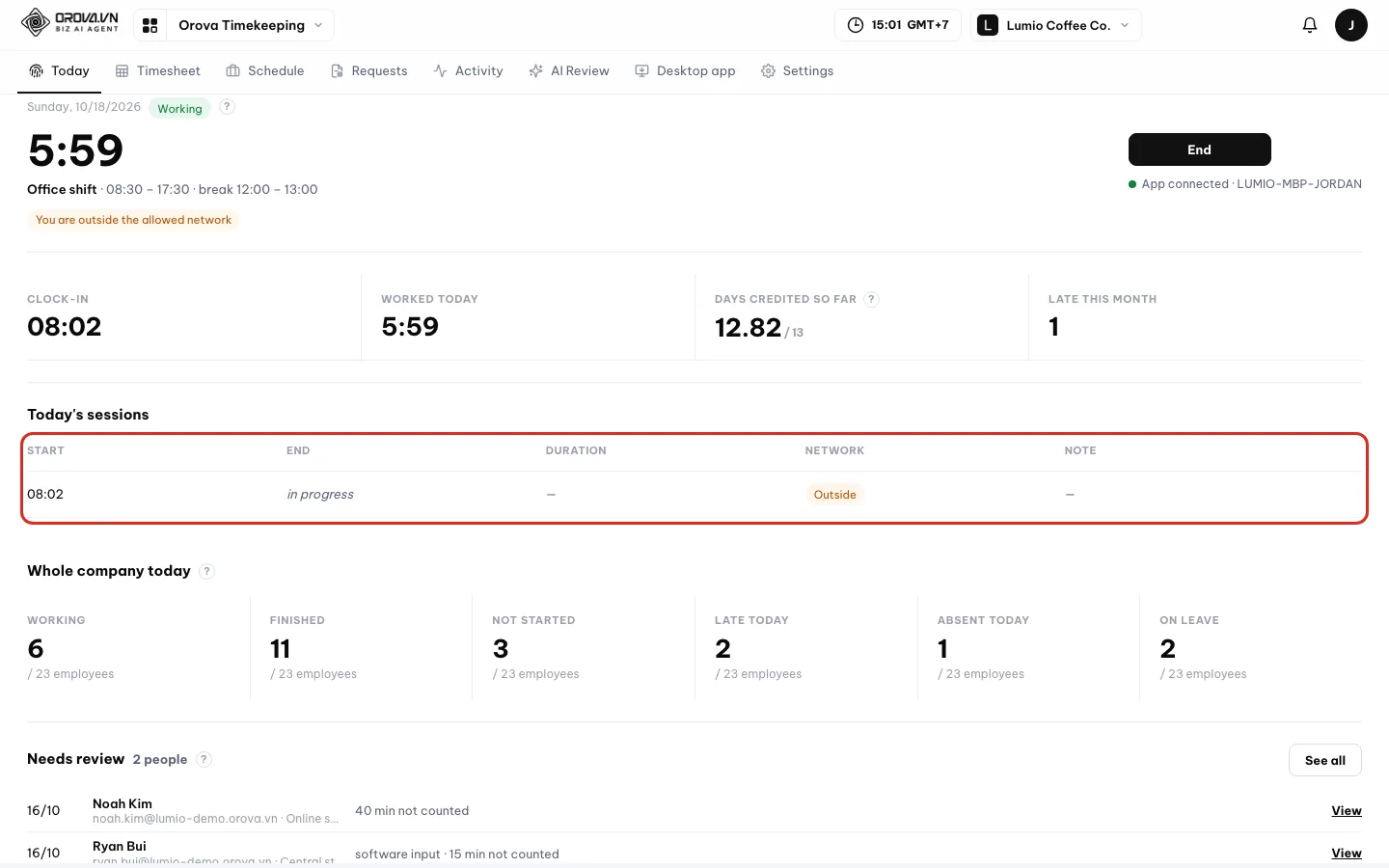Click the Finished count of 11 employees

(x=280, y=648)
